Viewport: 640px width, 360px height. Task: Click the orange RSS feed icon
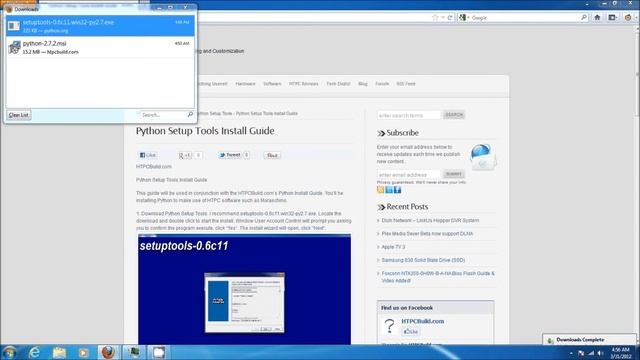tap(380, 190)
